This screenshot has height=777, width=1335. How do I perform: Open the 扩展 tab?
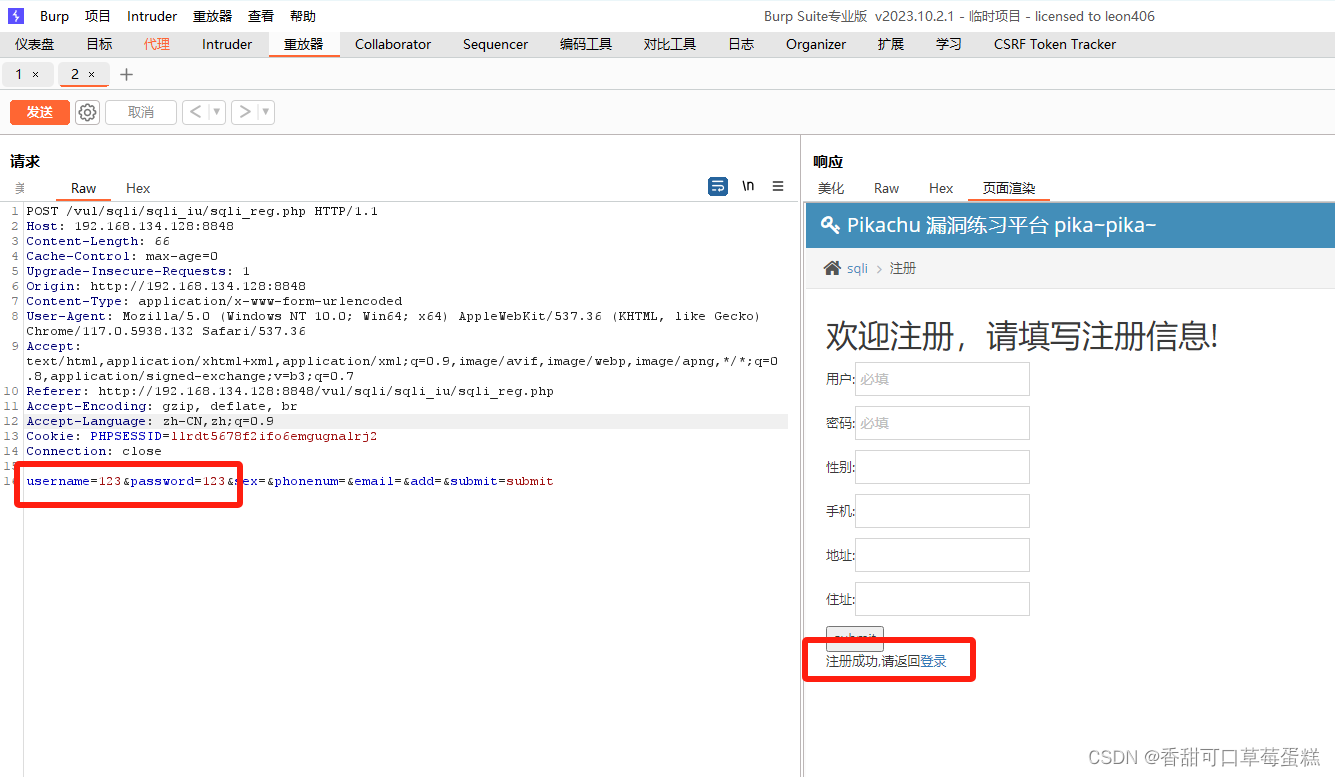[891, 44]
